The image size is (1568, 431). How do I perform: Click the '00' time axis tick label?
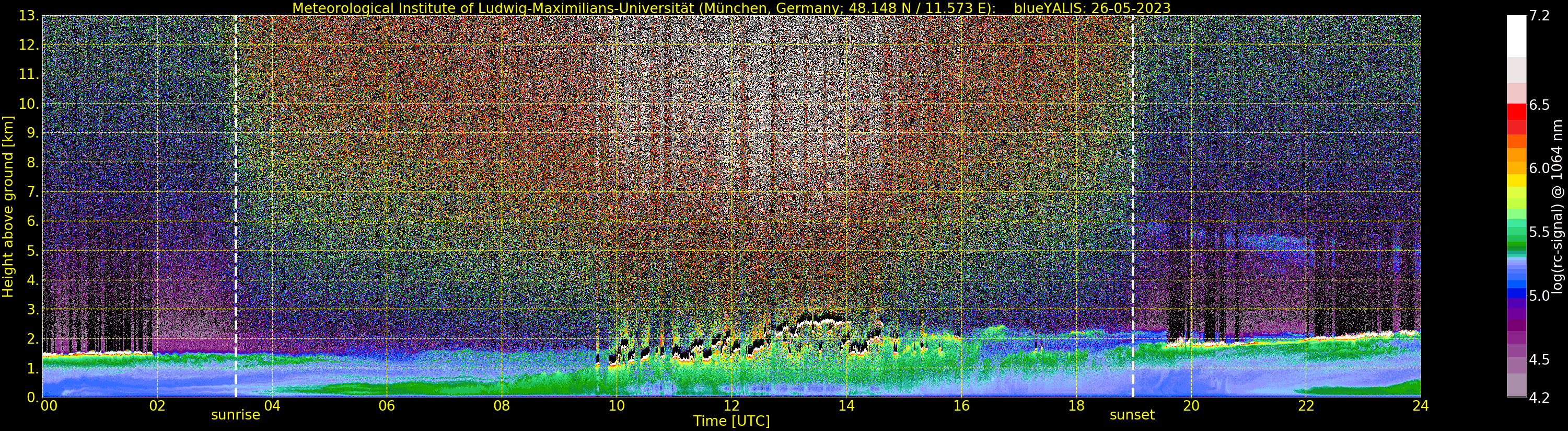49,406
